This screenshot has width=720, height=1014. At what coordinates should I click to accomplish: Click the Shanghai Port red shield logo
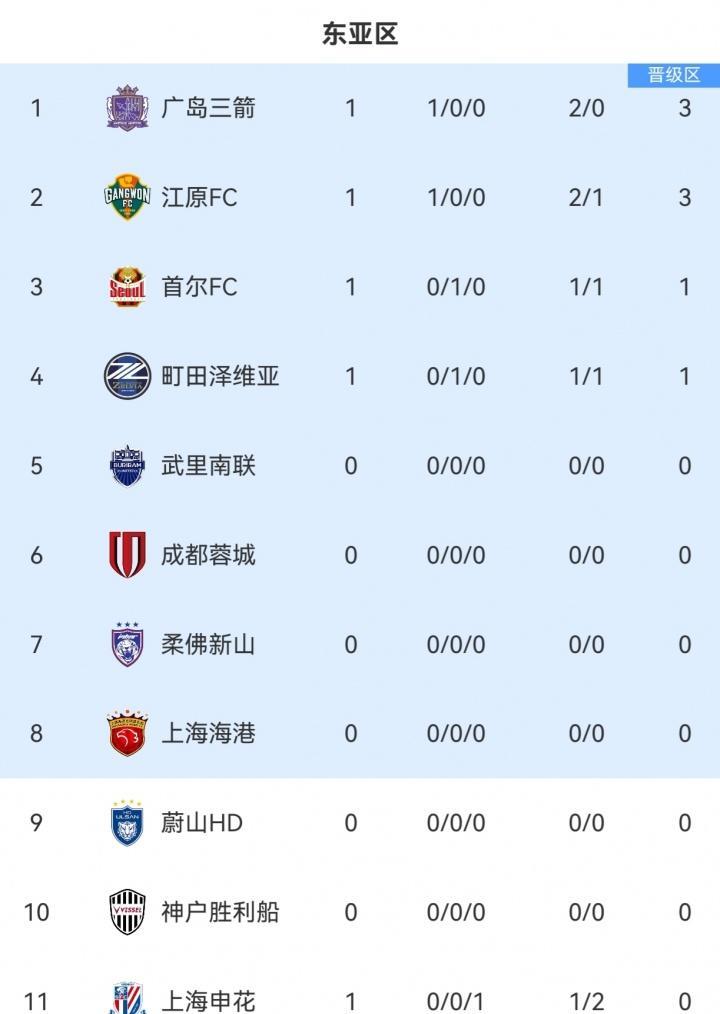[127, 734]
